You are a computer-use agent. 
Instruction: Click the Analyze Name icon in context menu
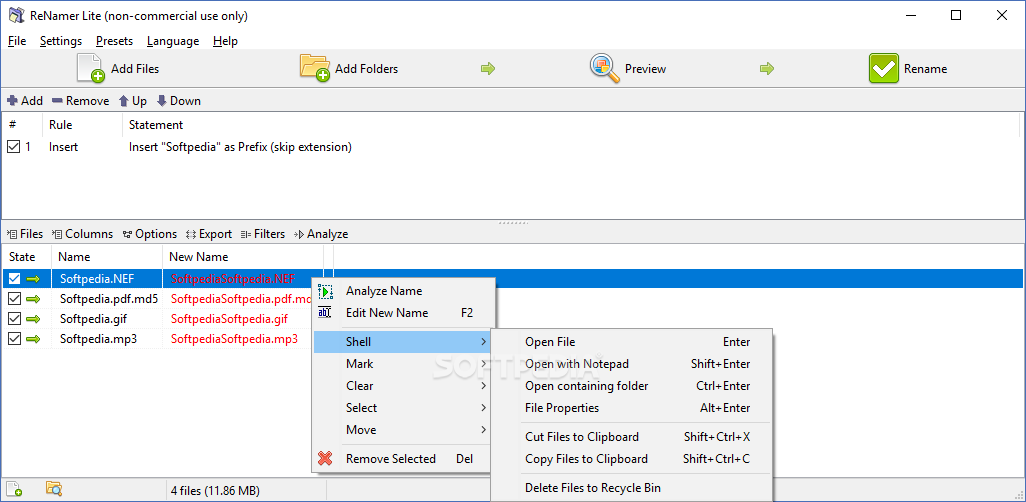click(x=325, y=291)
